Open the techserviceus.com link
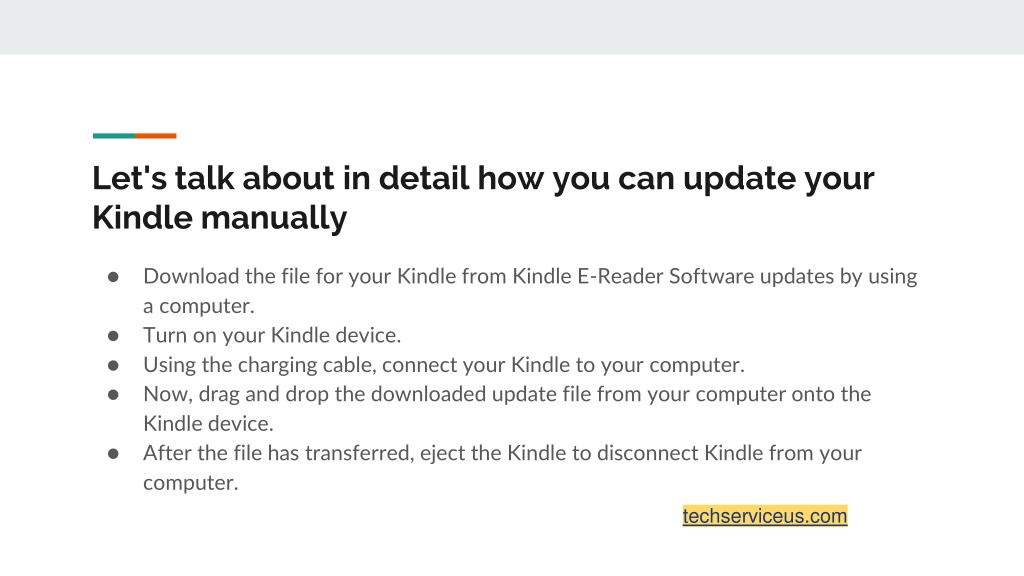The width and height of the screenshot is (1024, 576). pos(765,515)
